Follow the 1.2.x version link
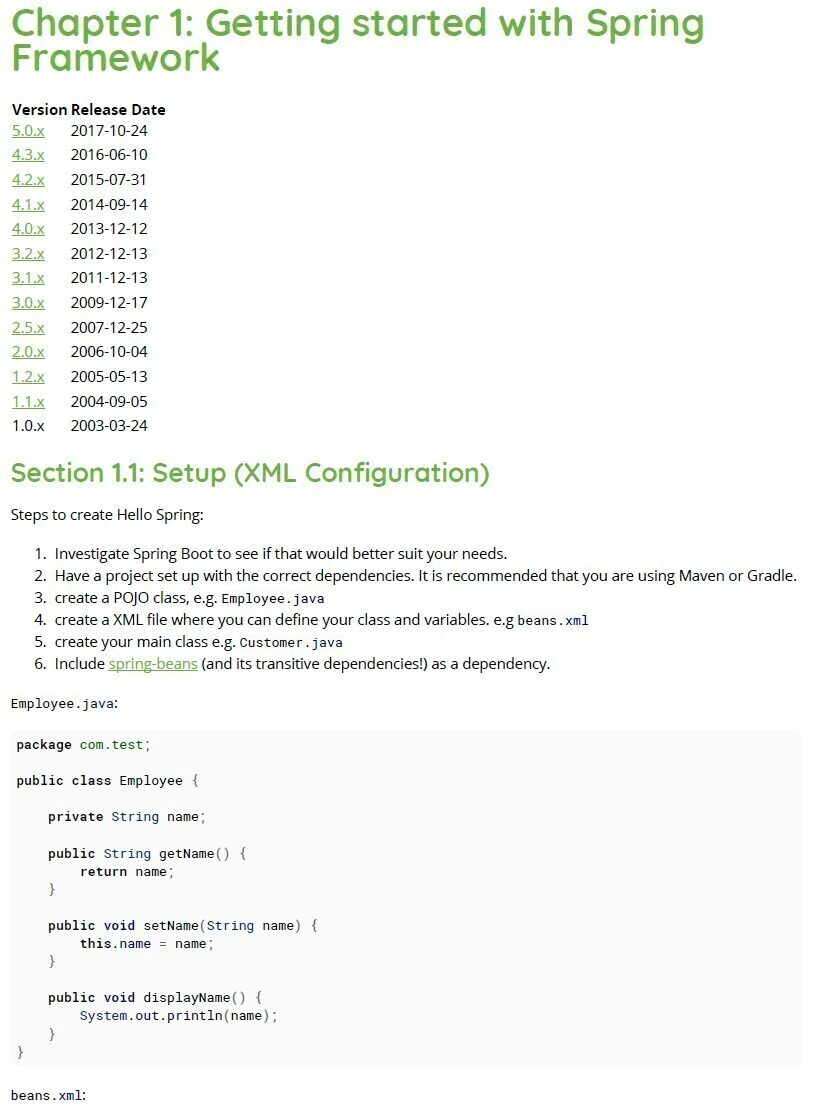821x1112 pixels. click(x=28, y=377)
